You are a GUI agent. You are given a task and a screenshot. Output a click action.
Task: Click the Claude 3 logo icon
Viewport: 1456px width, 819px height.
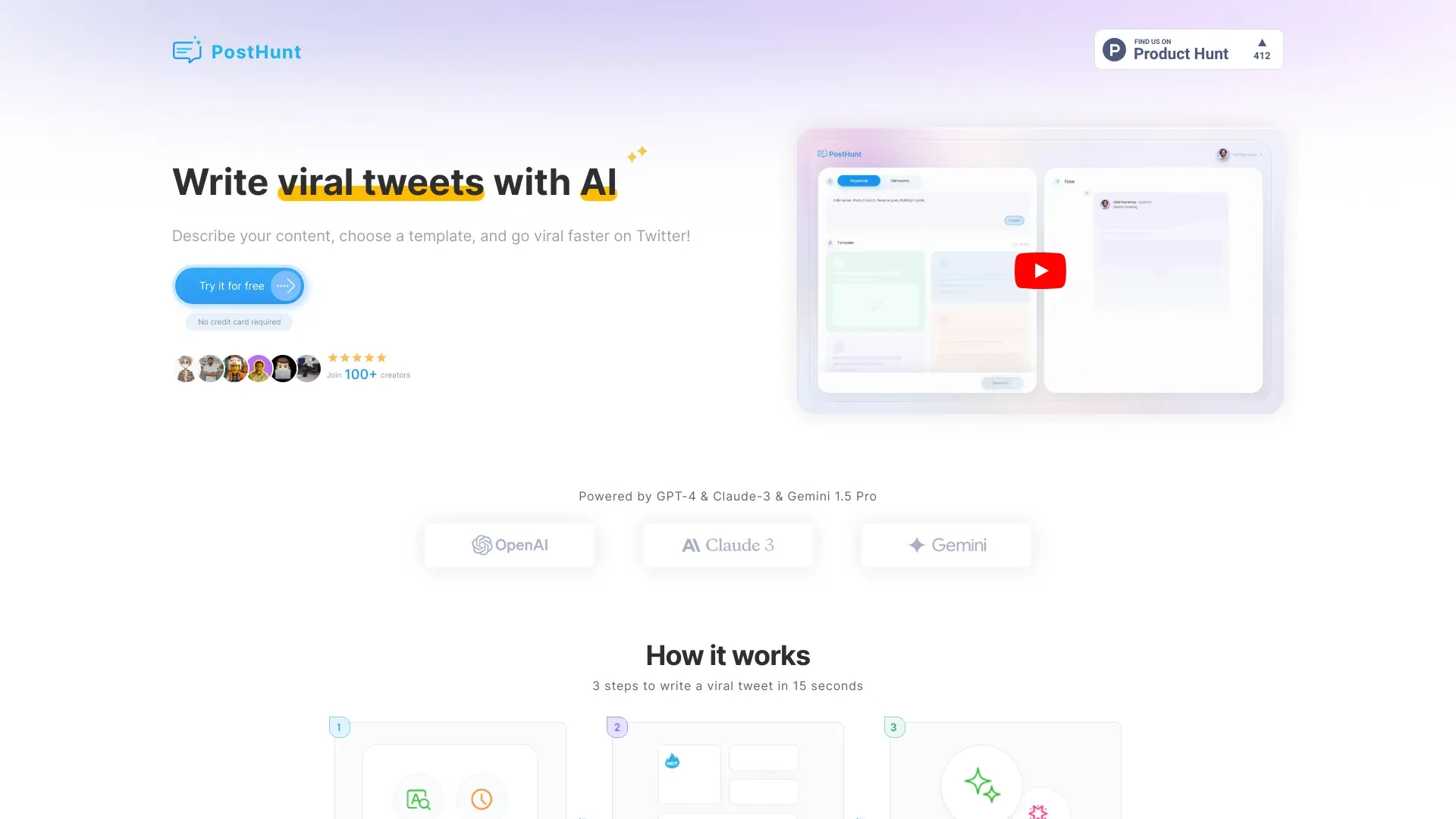point(691,545)
